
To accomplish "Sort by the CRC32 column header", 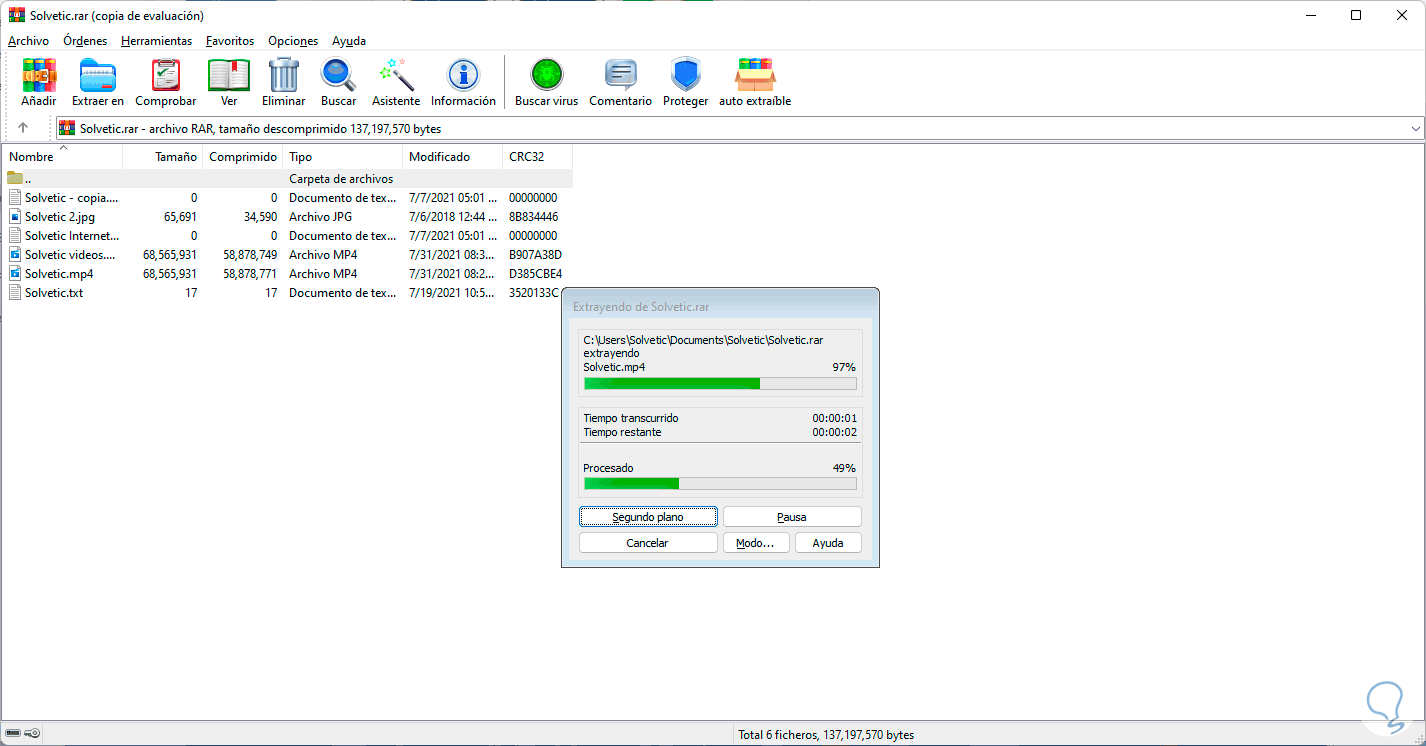I will click(538, 157).
